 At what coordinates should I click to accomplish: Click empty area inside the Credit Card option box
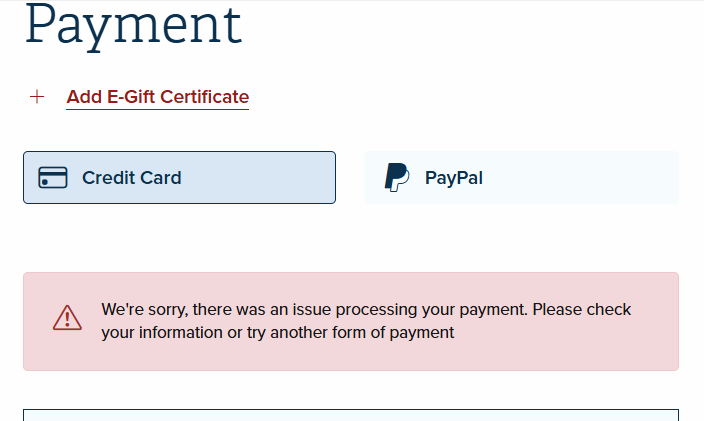point(258,177)
